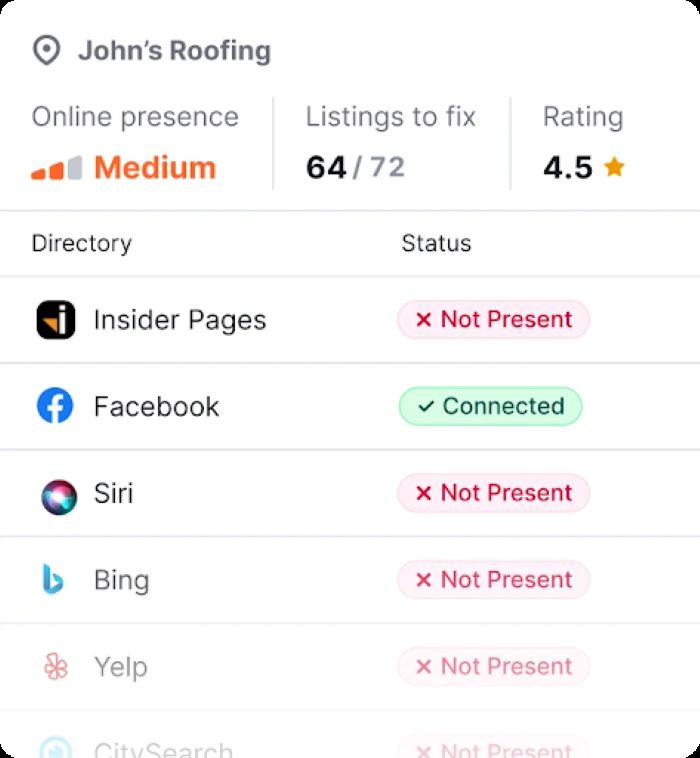Click the Facebook Connected status badge
The height and width of the screenshot is (758, 700).
[490, 406]
